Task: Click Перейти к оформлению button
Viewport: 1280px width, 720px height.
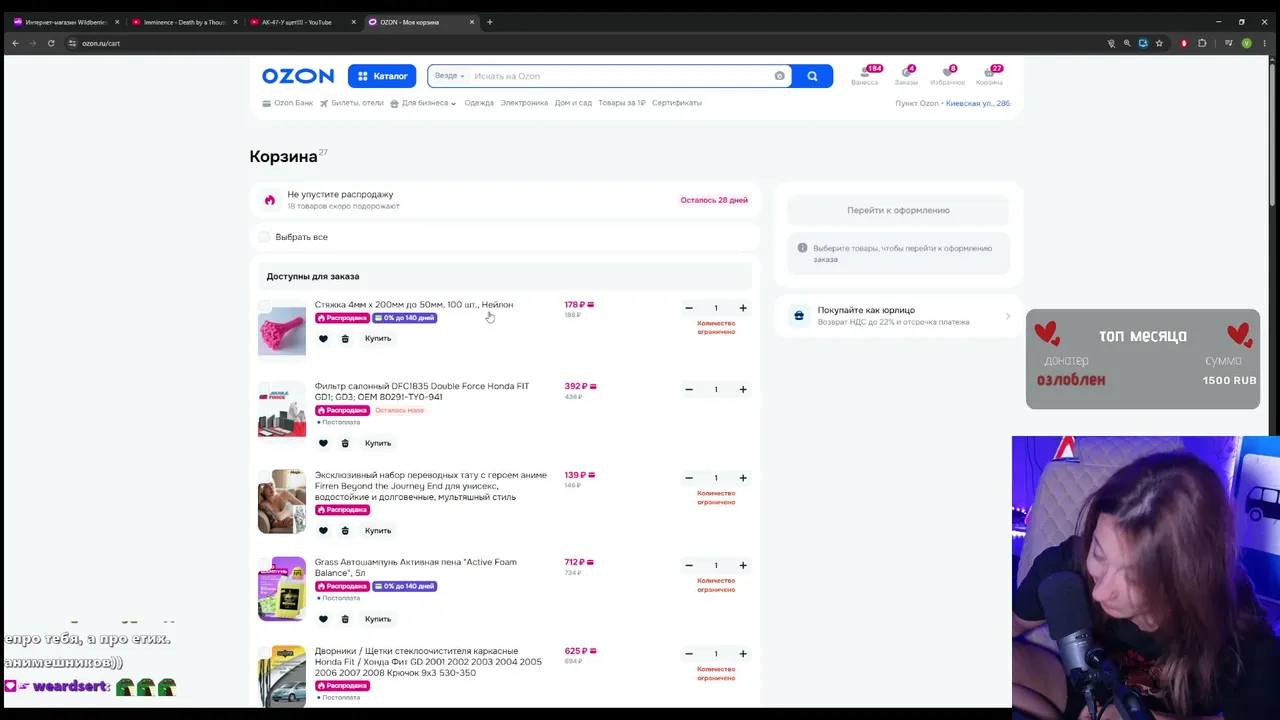Action: (x=898, y=210)
